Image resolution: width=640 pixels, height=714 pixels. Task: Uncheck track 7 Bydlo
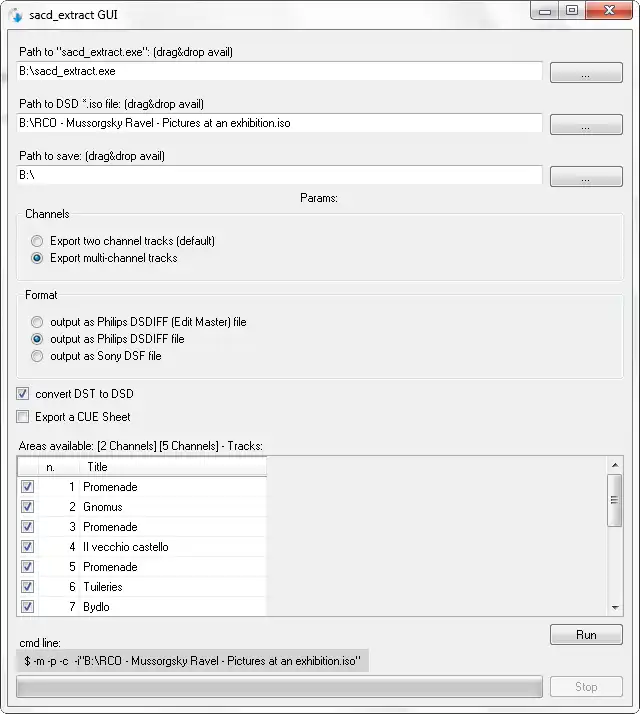[27, 607]
